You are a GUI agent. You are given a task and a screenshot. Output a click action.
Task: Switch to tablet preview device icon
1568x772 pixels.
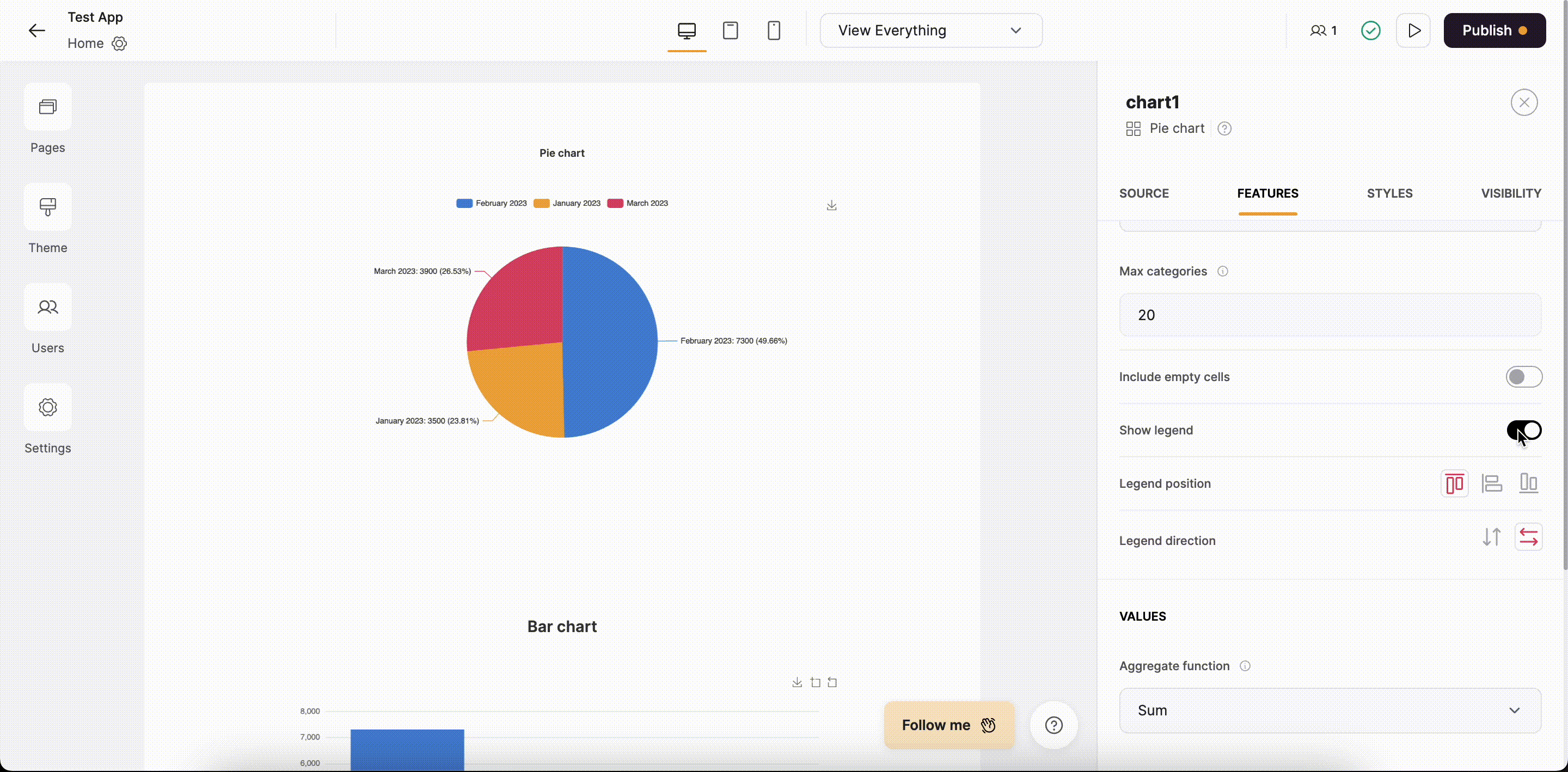point(730,30)
